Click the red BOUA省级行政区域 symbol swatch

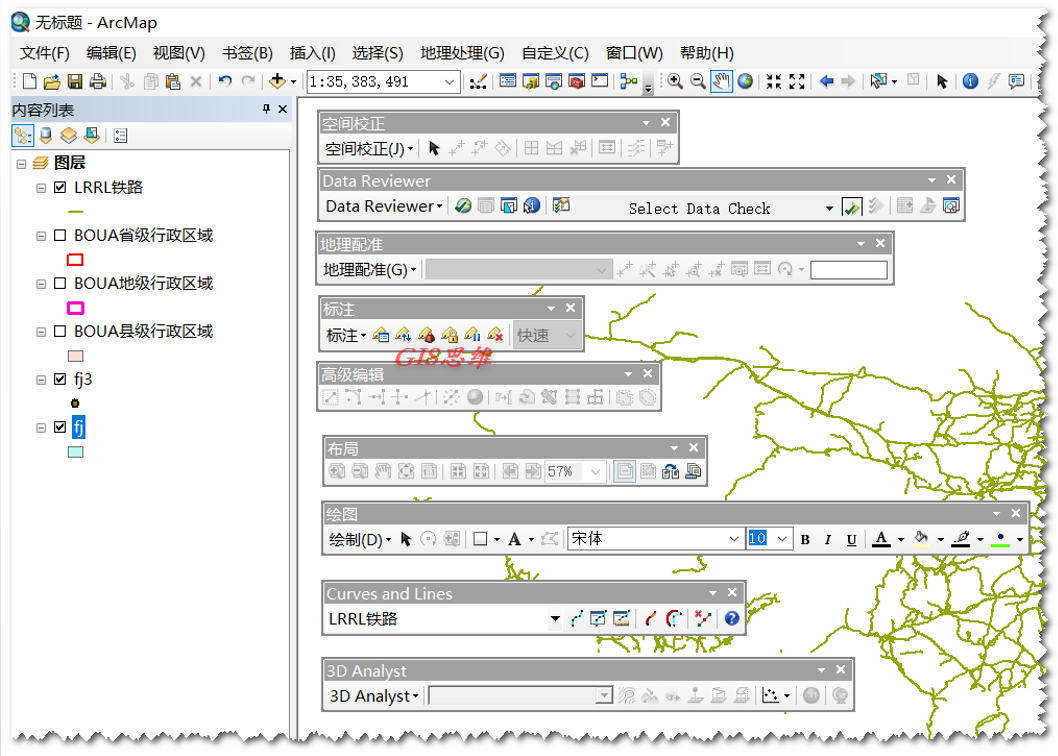[75, 259]
